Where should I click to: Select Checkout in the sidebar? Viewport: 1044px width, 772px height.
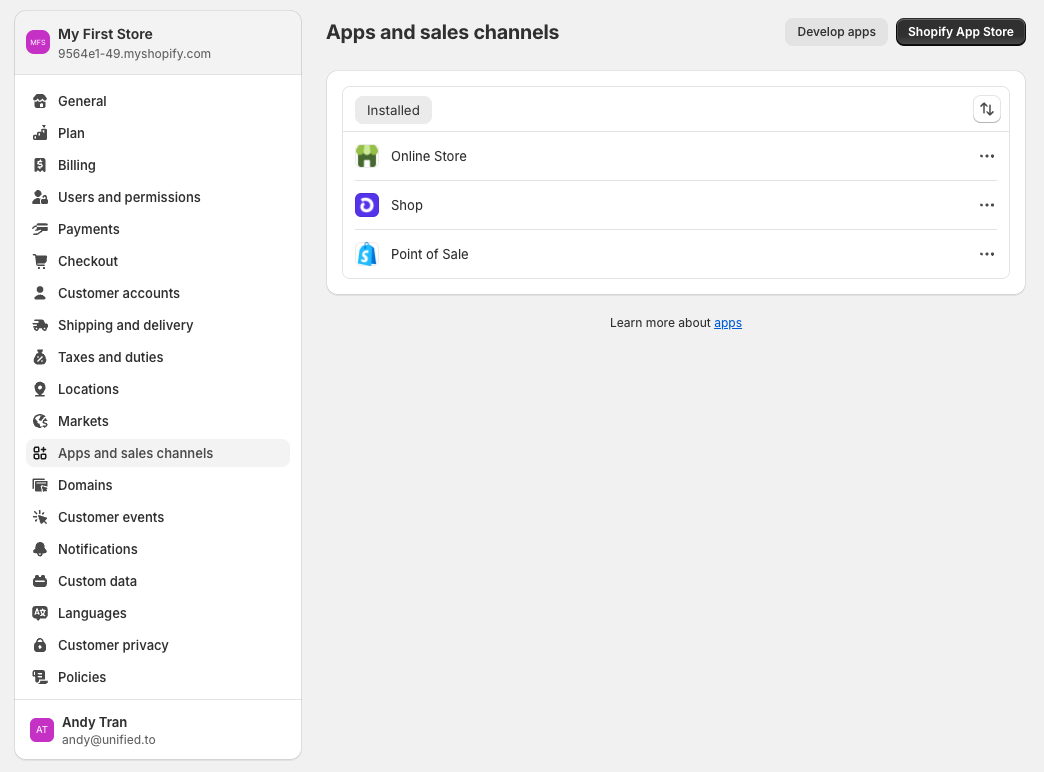(x=158, y=261)
